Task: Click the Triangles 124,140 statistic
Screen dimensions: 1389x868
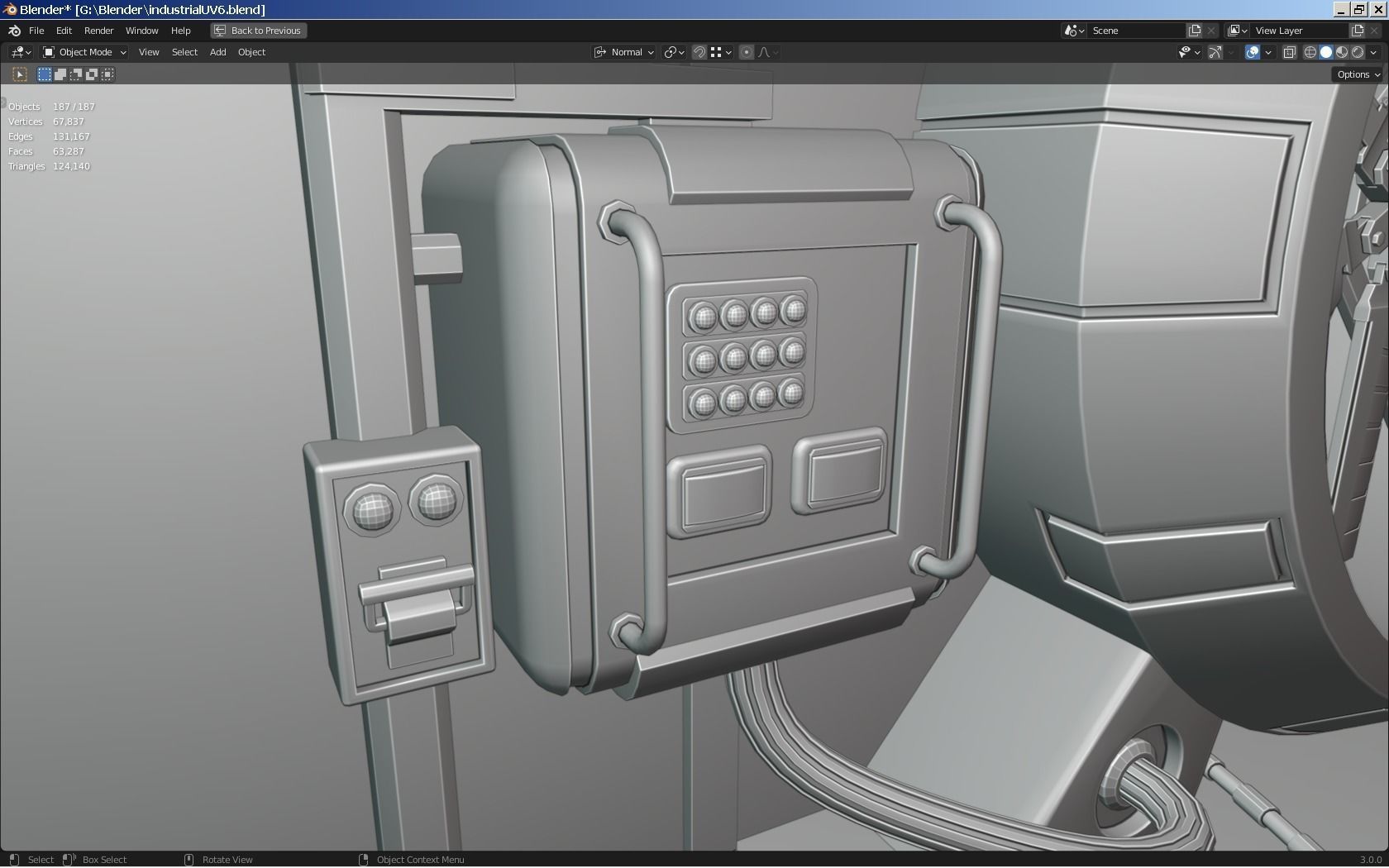Action: click(x=49, y=166)
